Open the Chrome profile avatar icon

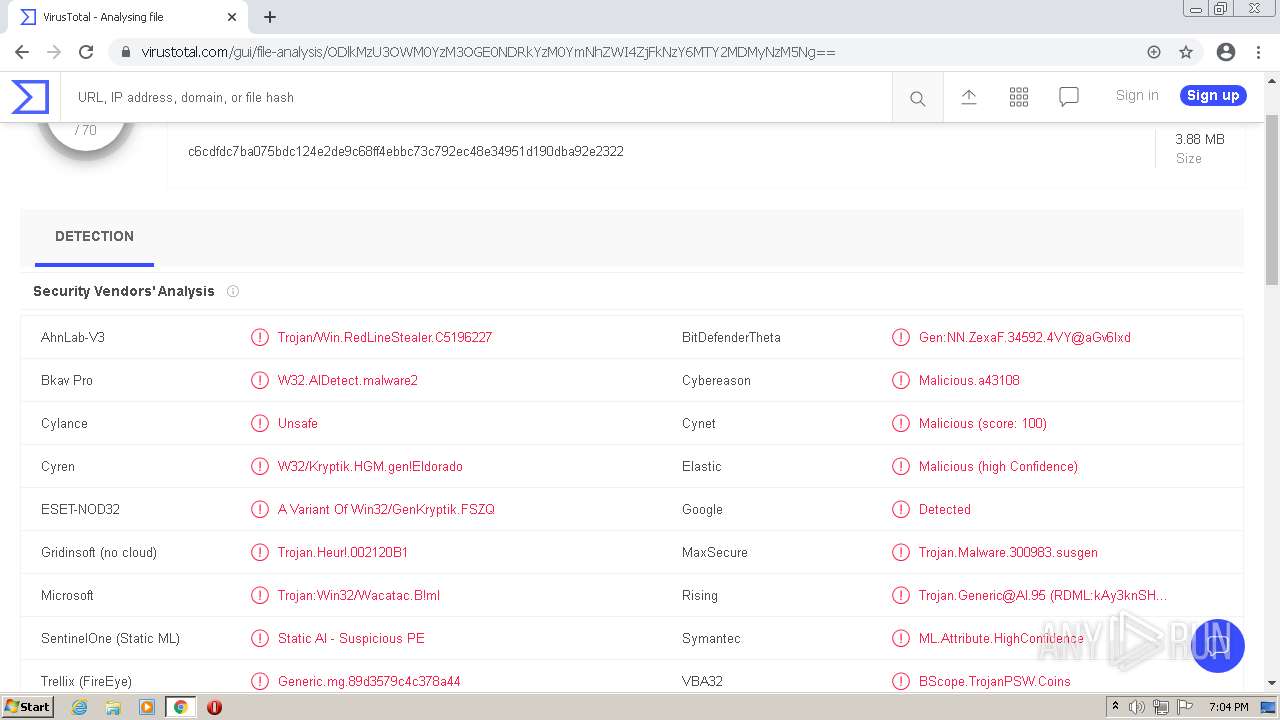coord(1226,52)
